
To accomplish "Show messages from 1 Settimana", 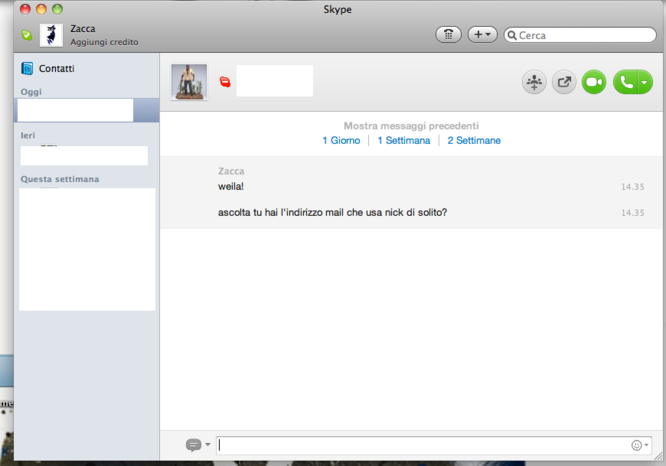I will click(x=404, y=141).
